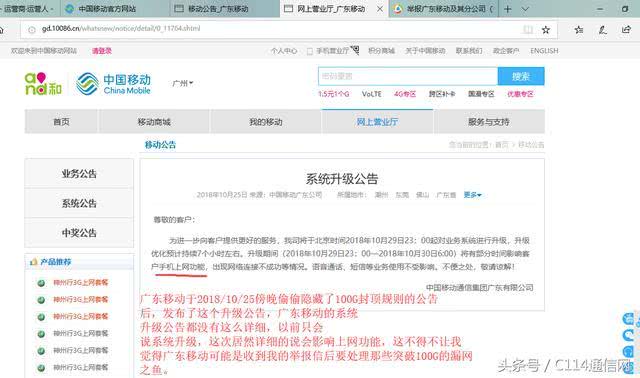
Task: Click the 尊敬的客户 greeting line
Action: pos(174,220)
